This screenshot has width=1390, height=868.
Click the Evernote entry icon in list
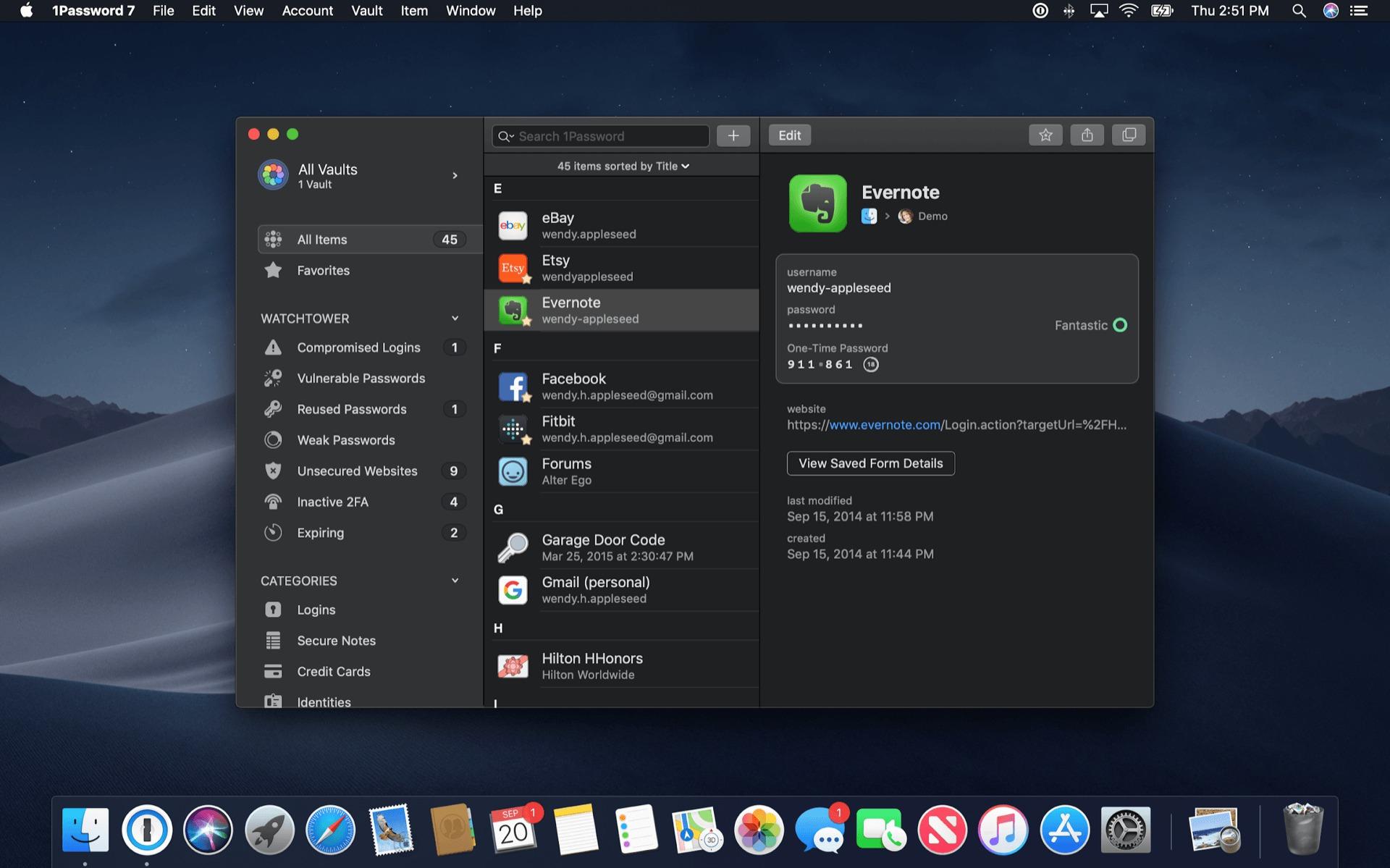[513, 309]
